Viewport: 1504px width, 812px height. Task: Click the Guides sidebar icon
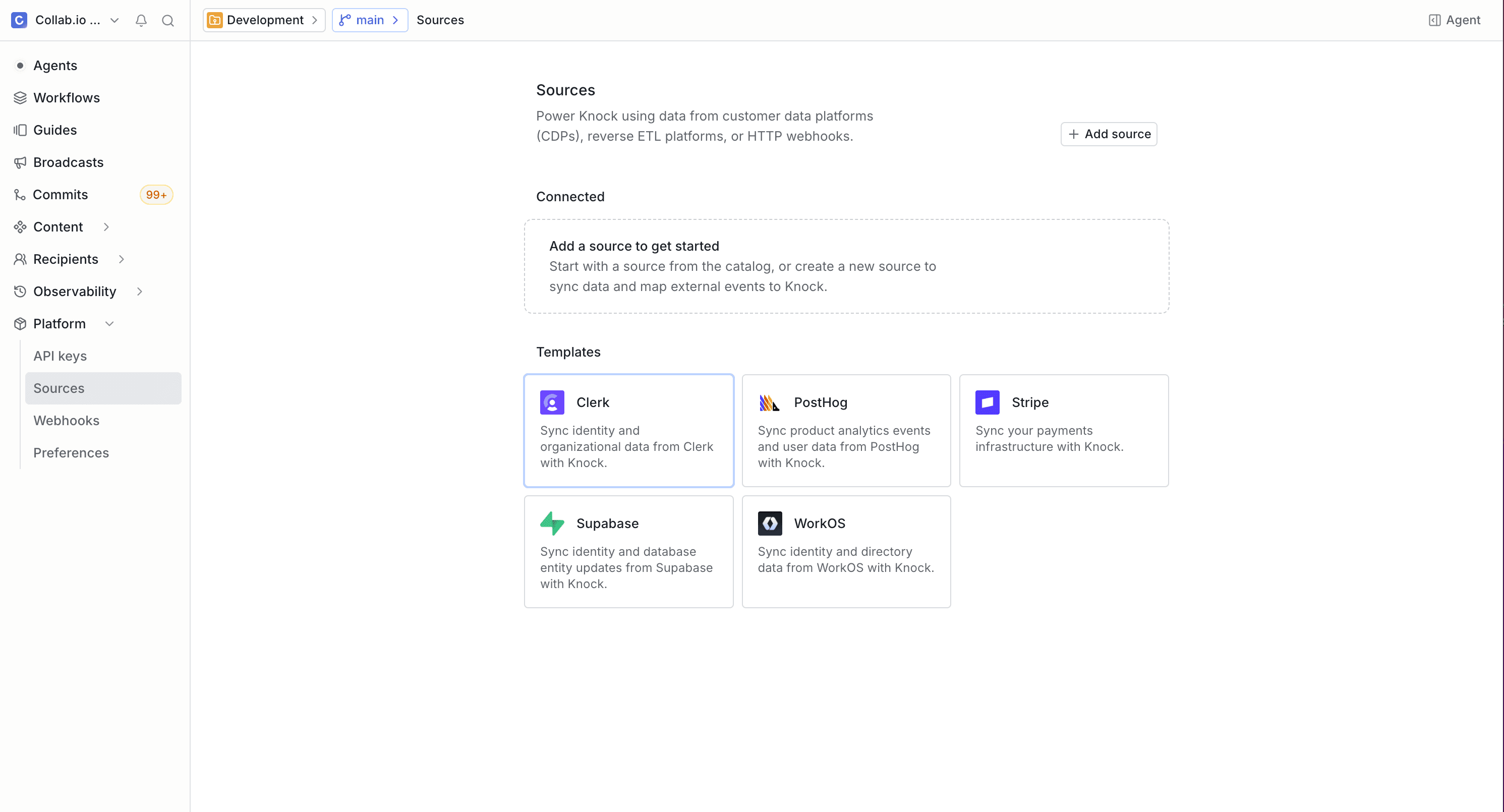[x=21, y=130]
